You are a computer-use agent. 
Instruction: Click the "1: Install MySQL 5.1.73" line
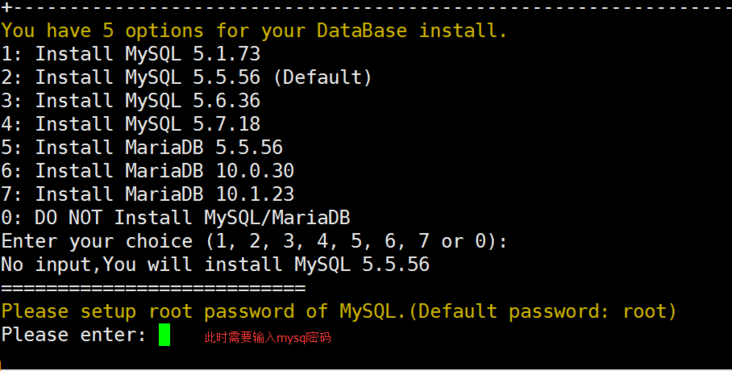pyautogui.click(x=131, y=54)
